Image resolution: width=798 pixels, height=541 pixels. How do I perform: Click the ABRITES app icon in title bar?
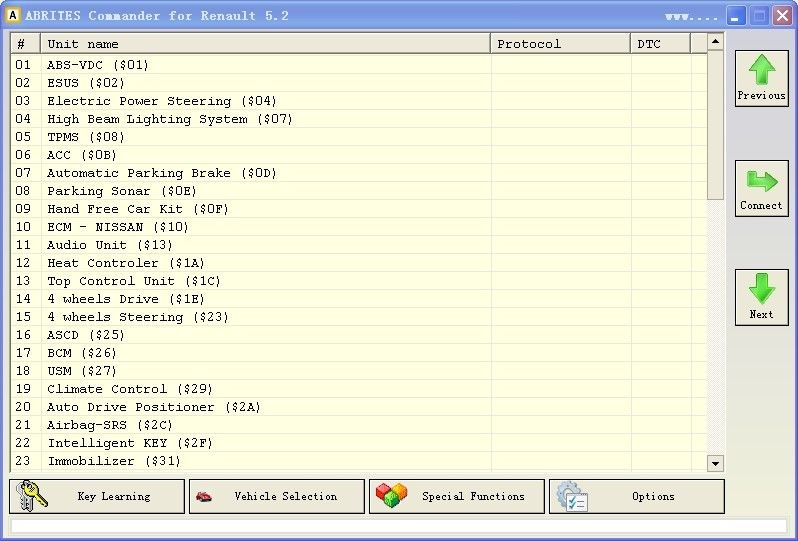pos(13,15)
